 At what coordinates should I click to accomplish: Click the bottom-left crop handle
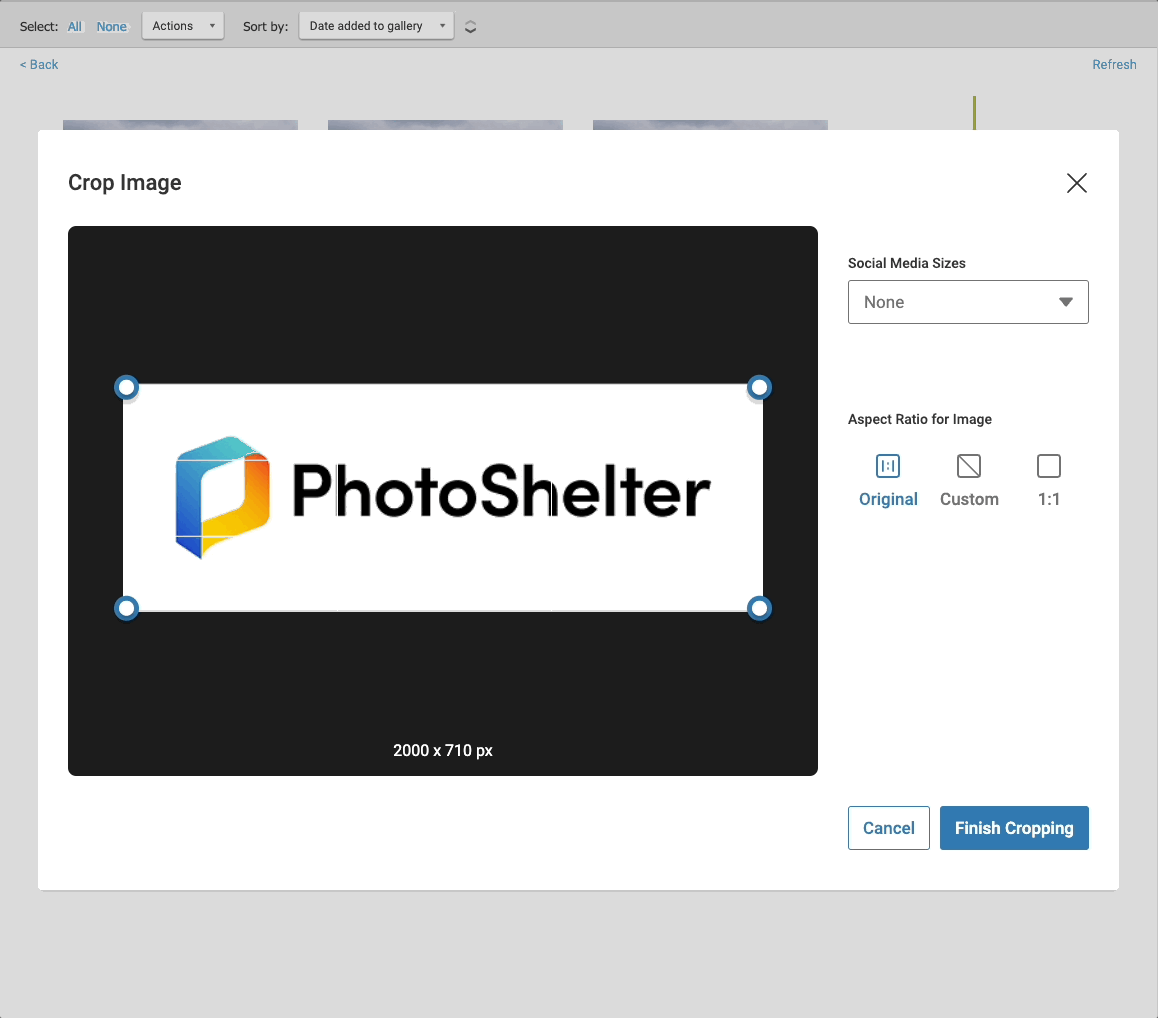click(126, 608)
